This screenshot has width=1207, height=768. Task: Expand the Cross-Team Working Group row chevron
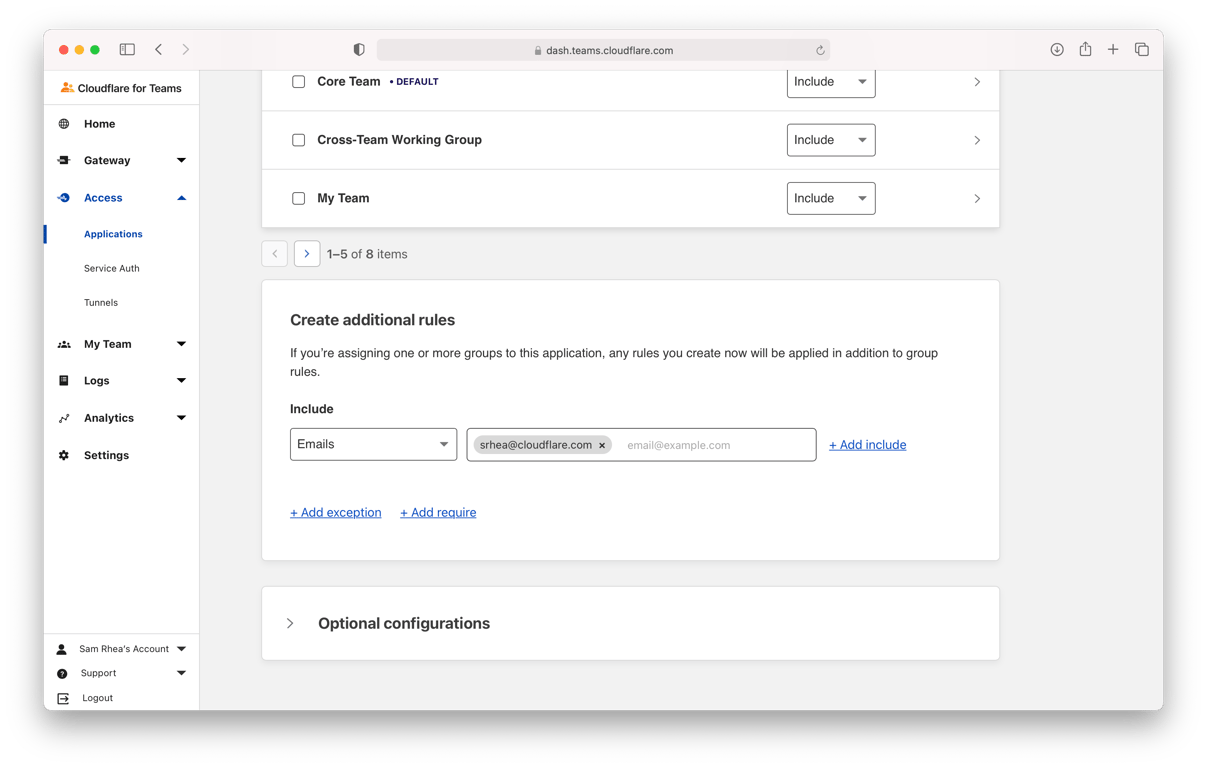977,140
